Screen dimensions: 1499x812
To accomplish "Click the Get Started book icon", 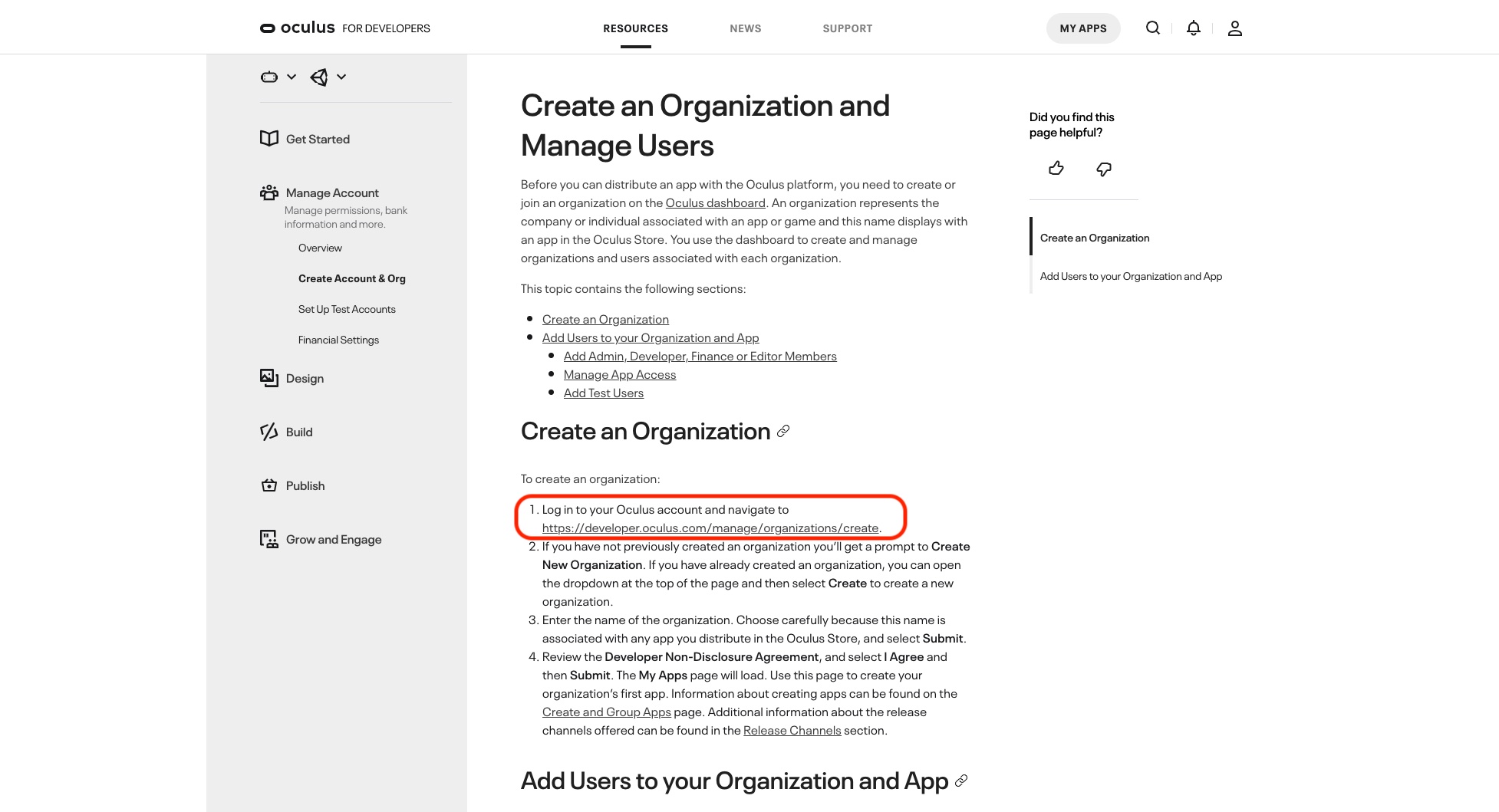I will click(x=269, y=139).
